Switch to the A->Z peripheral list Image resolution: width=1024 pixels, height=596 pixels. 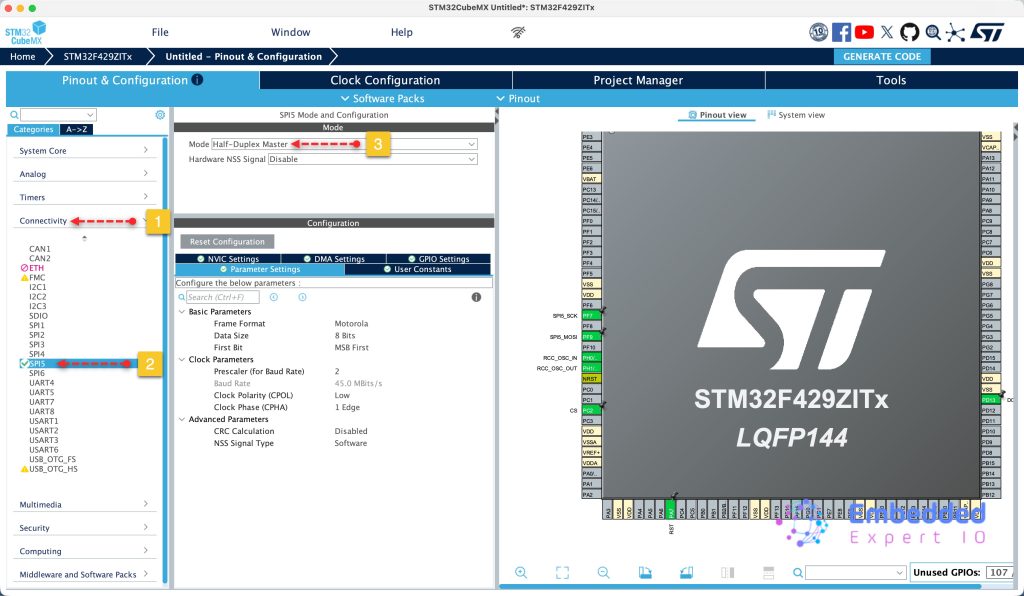click(76, 129)
